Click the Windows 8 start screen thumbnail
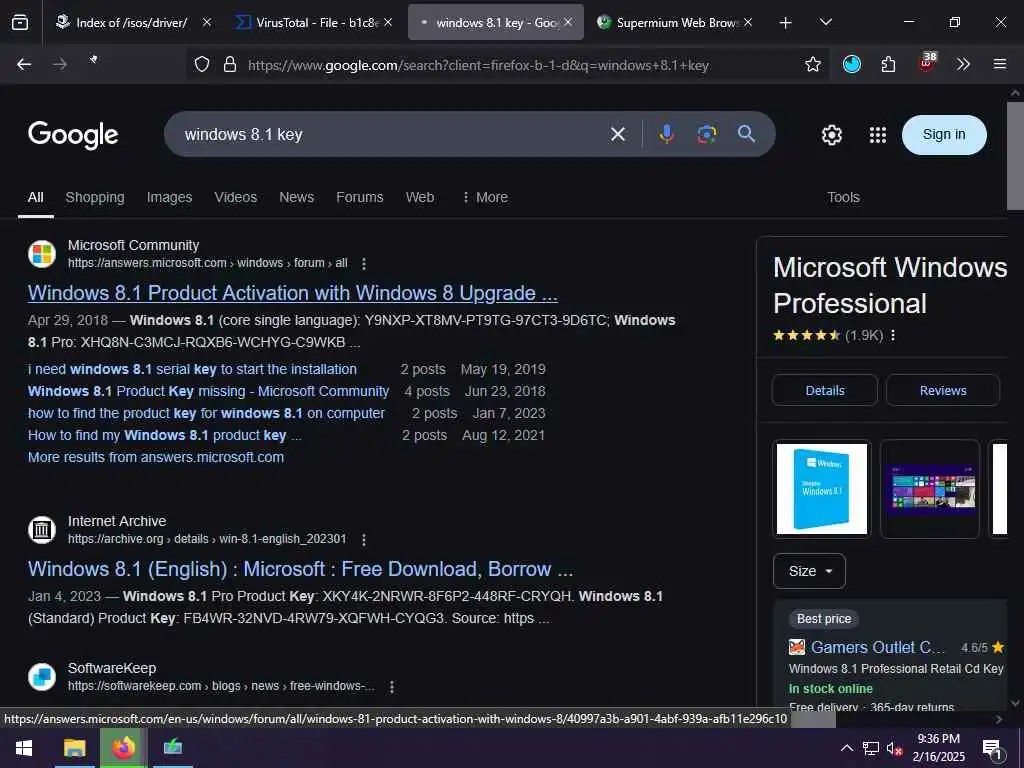This screenshot has height=768, width=1024. (x=930, y=489)
